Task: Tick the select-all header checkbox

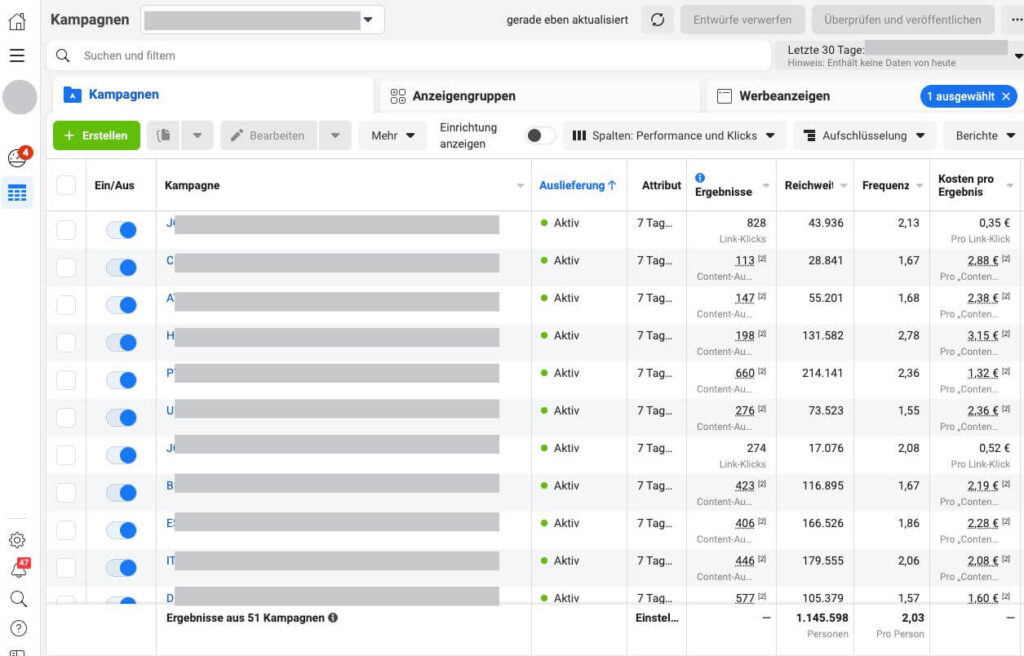Action: point(66,185)
